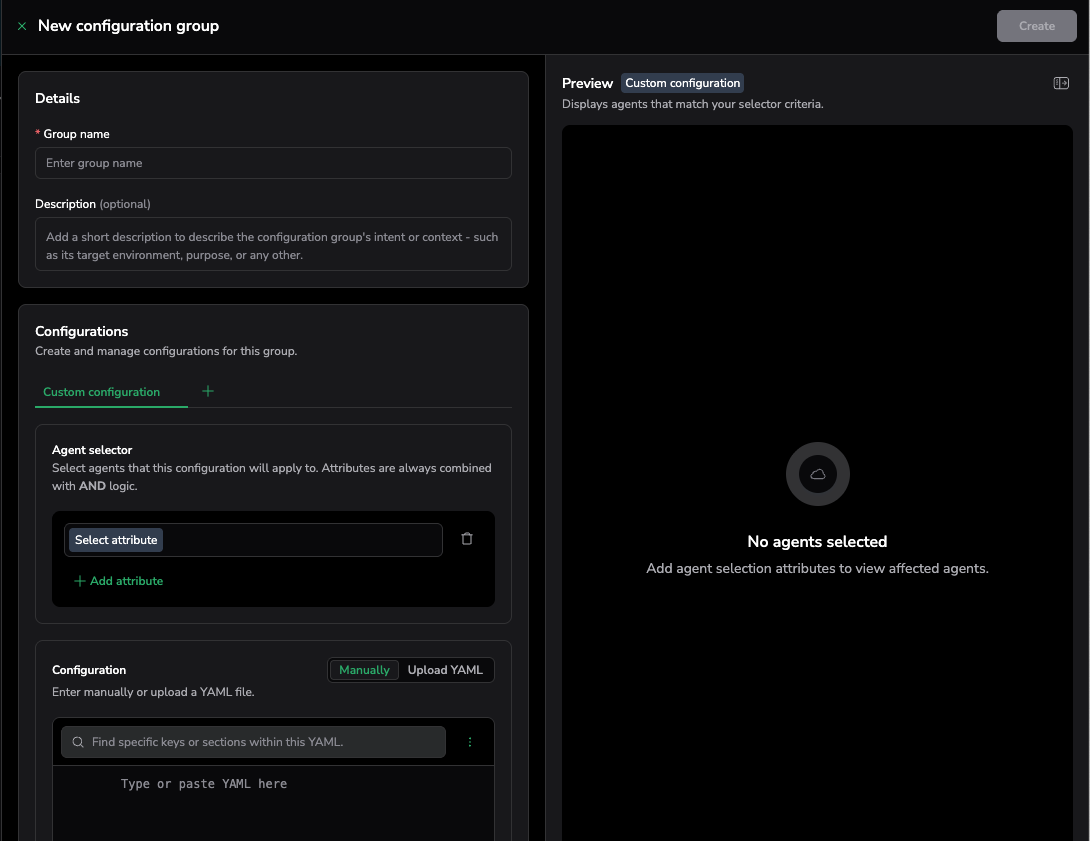This screenshot has width=1090, height=841.
Task: Click the Add attribute link
Action: point(126,581)
